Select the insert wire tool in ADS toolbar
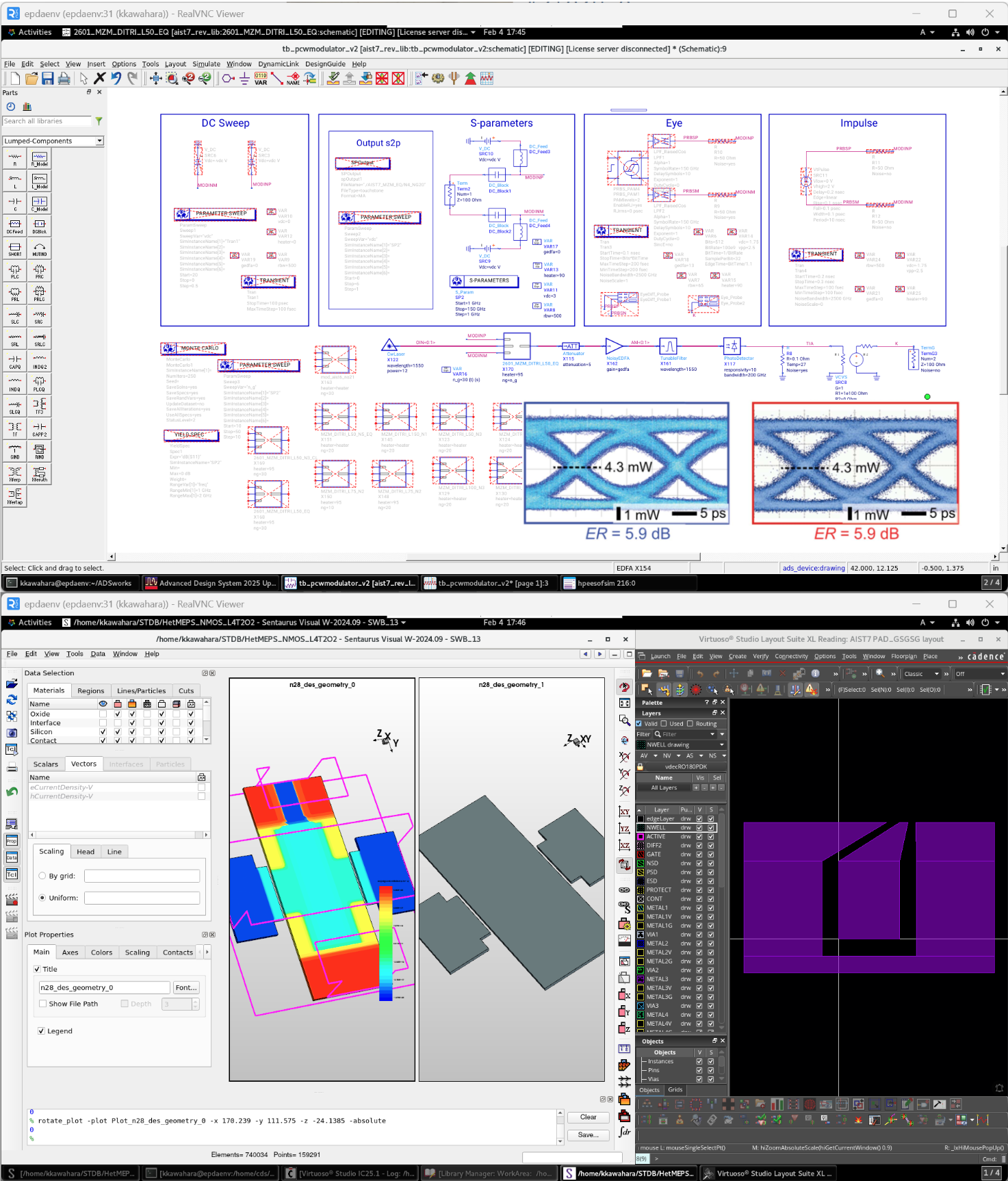Image resolution: width=1008 pixels, height=1181 pixels. [276, 79]
